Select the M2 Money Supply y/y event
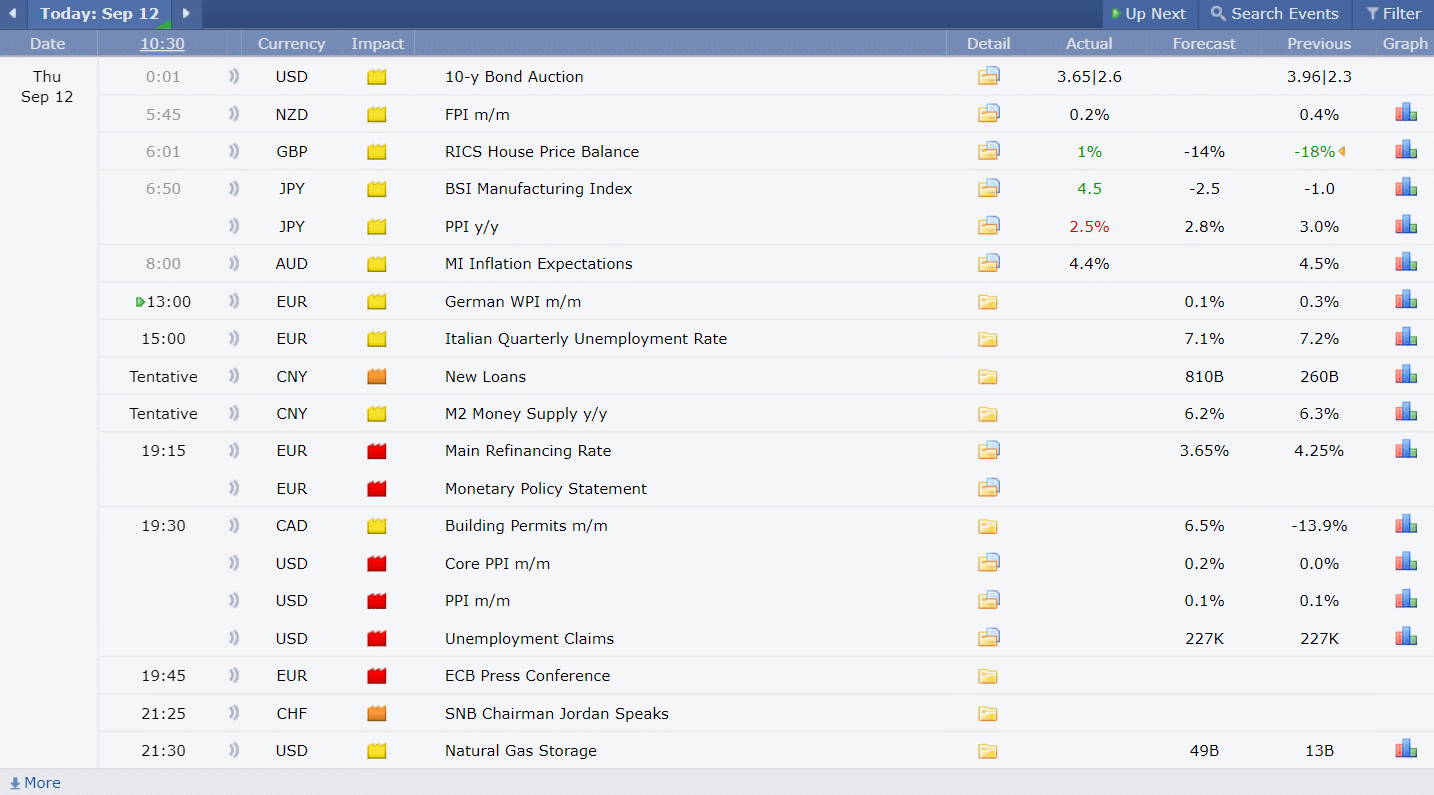Viewport: 1434px width, 795px height. [526, 414]
